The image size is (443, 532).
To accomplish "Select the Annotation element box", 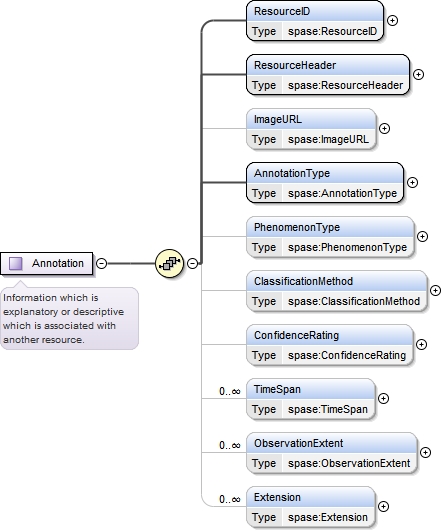I will pos(46,263).
